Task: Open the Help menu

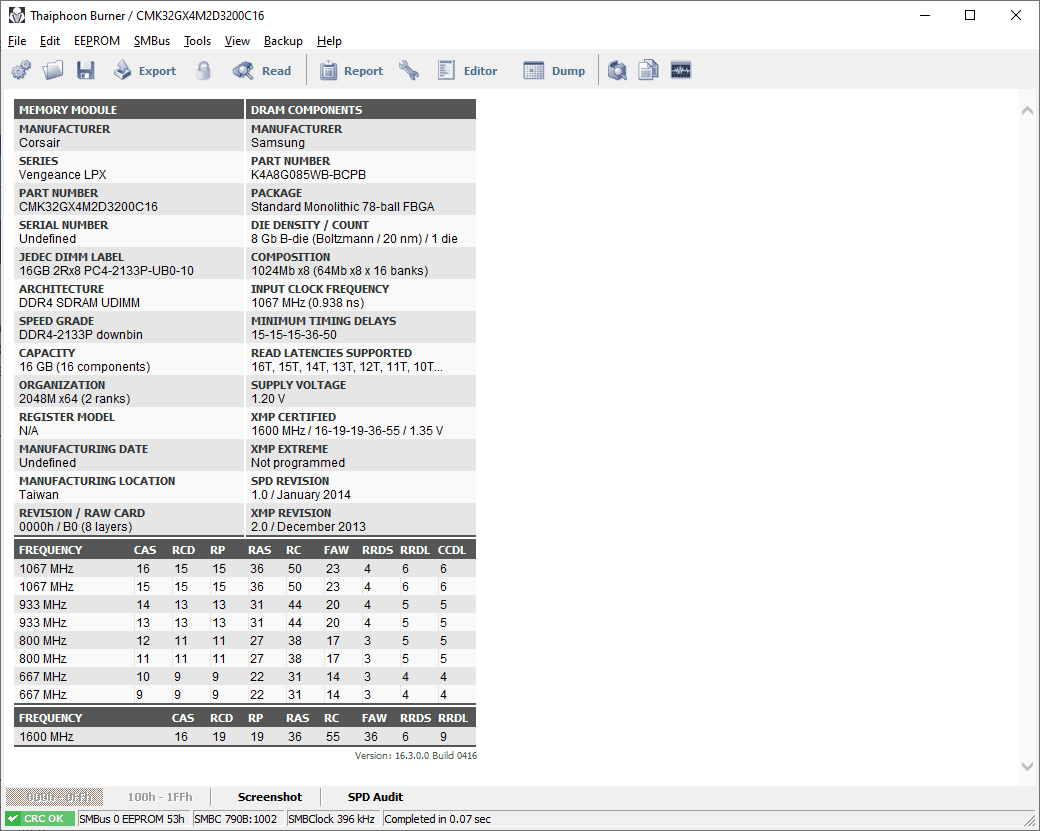Action: (x=329, y=41)
